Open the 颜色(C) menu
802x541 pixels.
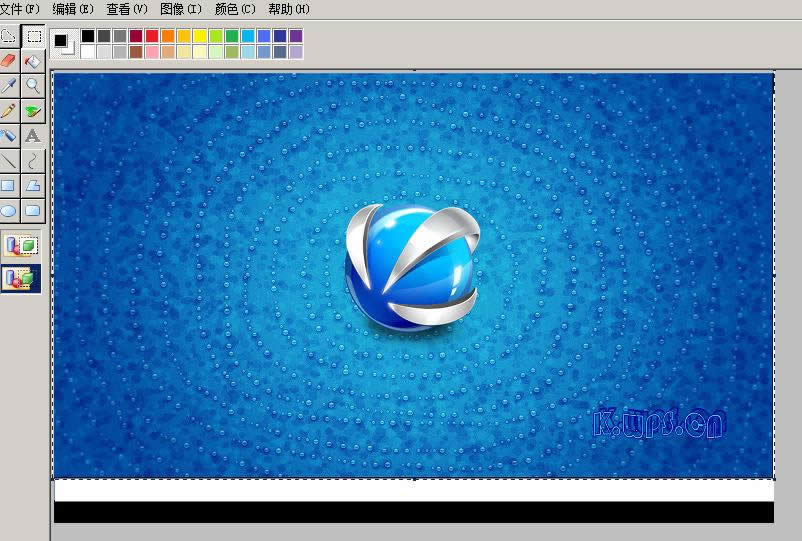(x=235, y=9)
